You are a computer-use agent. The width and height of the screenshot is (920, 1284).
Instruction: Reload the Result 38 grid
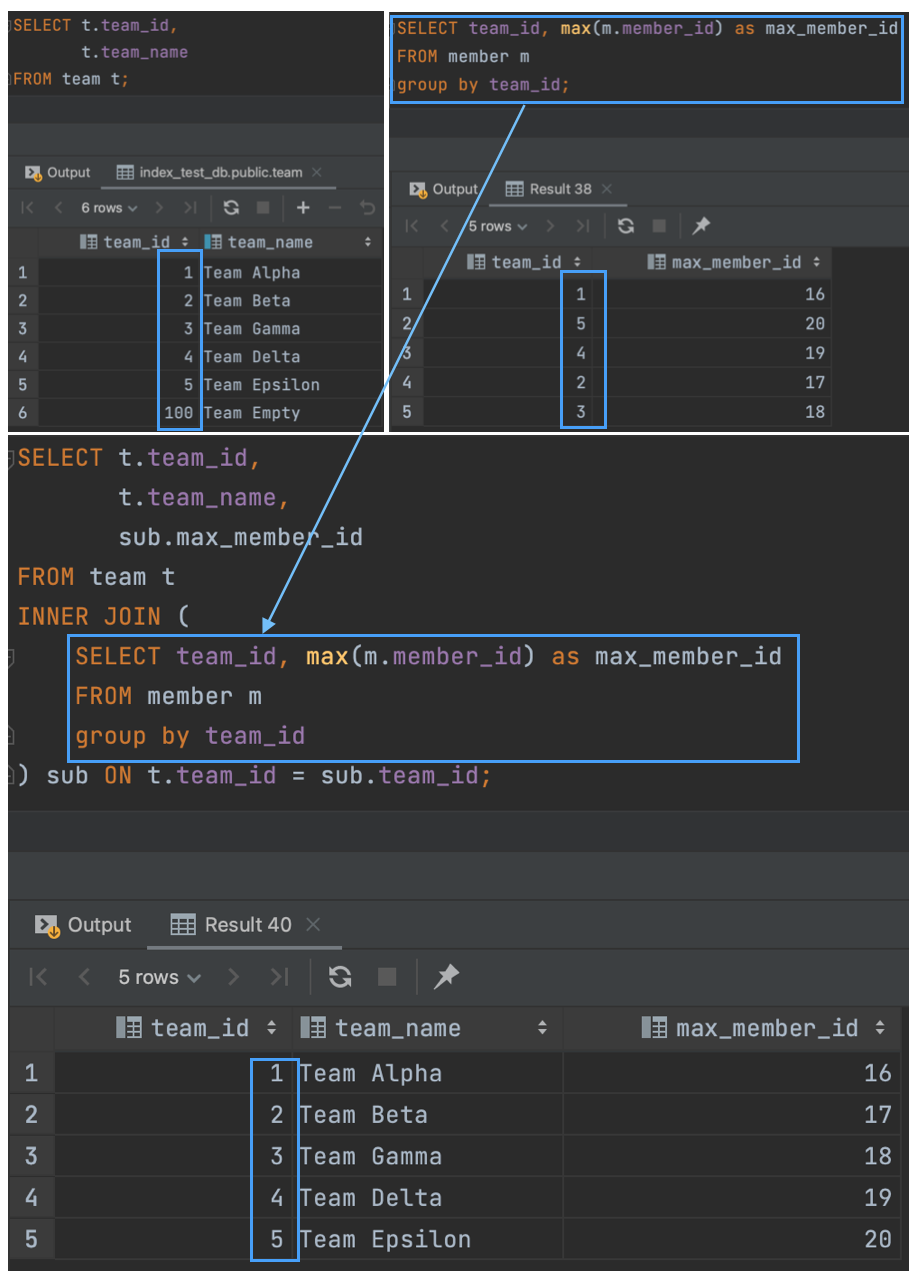(626, 226)
